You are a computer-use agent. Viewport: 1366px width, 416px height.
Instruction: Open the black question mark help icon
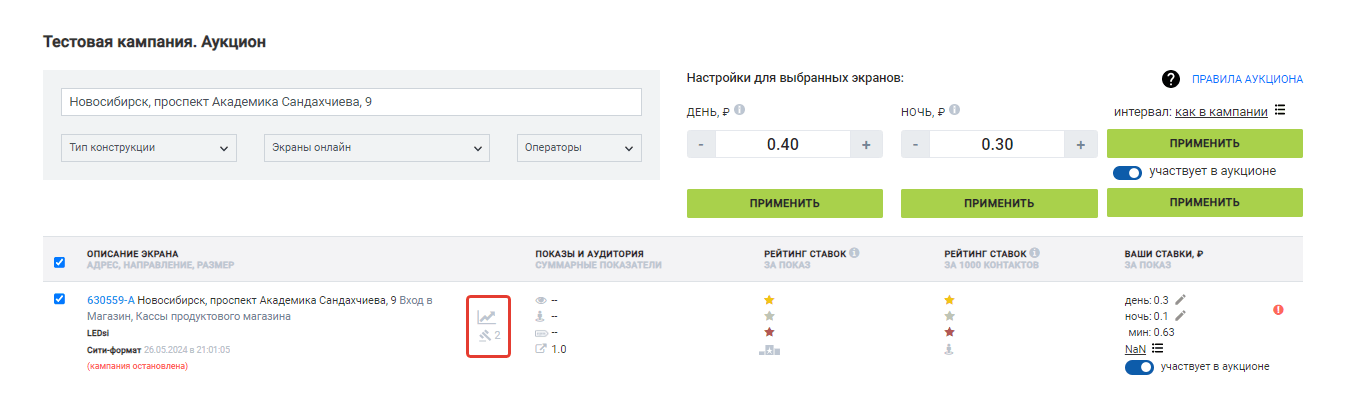[1170, 79]
